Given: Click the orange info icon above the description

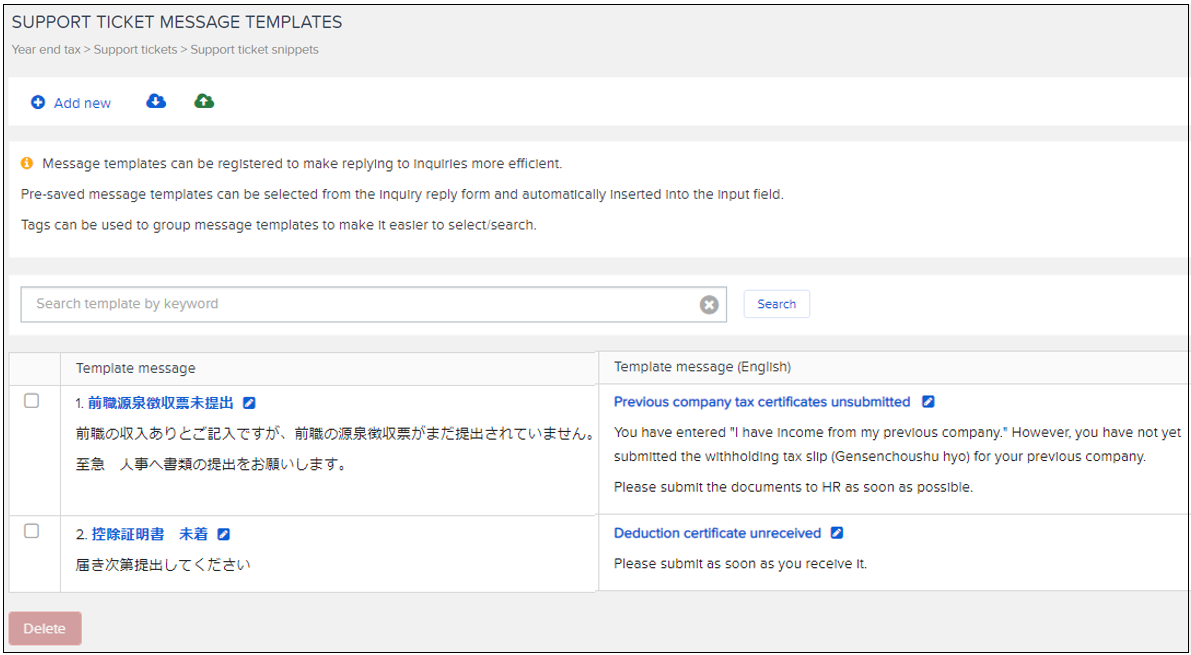Looking at the screenshot, I should pos(27,163).
